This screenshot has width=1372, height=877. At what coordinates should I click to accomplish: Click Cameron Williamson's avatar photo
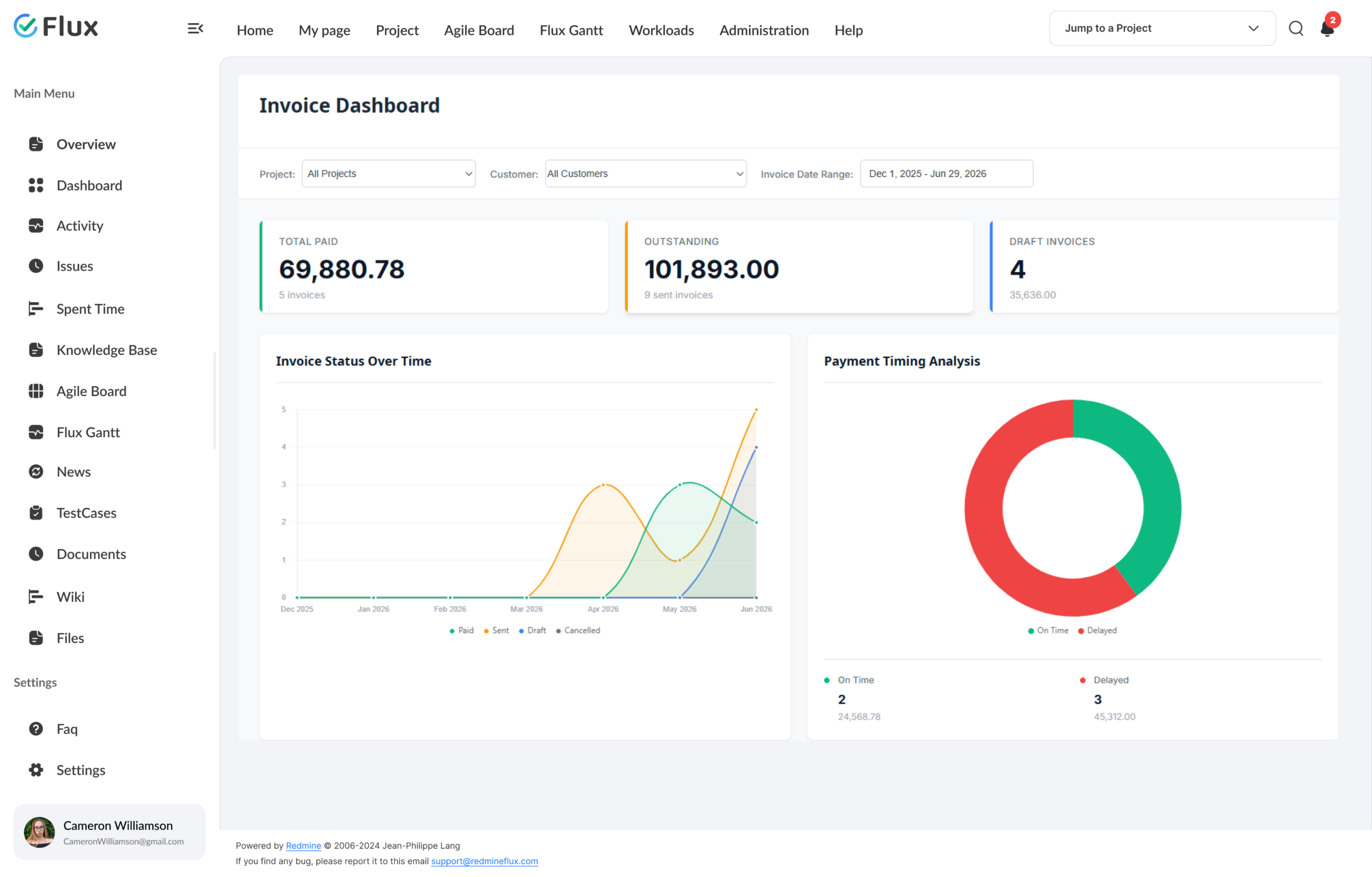coord(39,832)
